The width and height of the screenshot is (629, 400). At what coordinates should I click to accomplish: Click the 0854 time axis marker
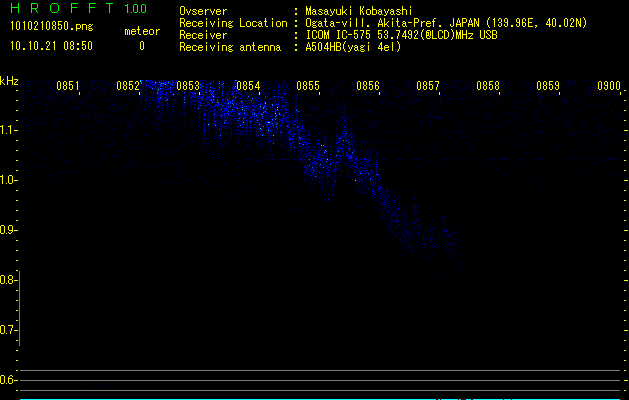tap(248, 86)
